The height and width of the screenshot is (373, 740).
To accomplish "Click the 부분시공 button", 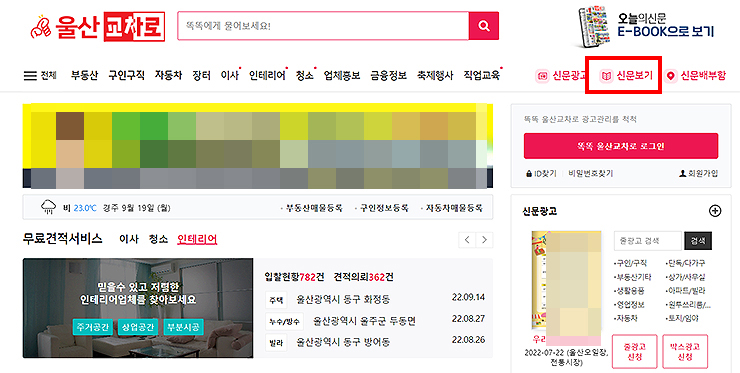I will click(x=183, y=327).
